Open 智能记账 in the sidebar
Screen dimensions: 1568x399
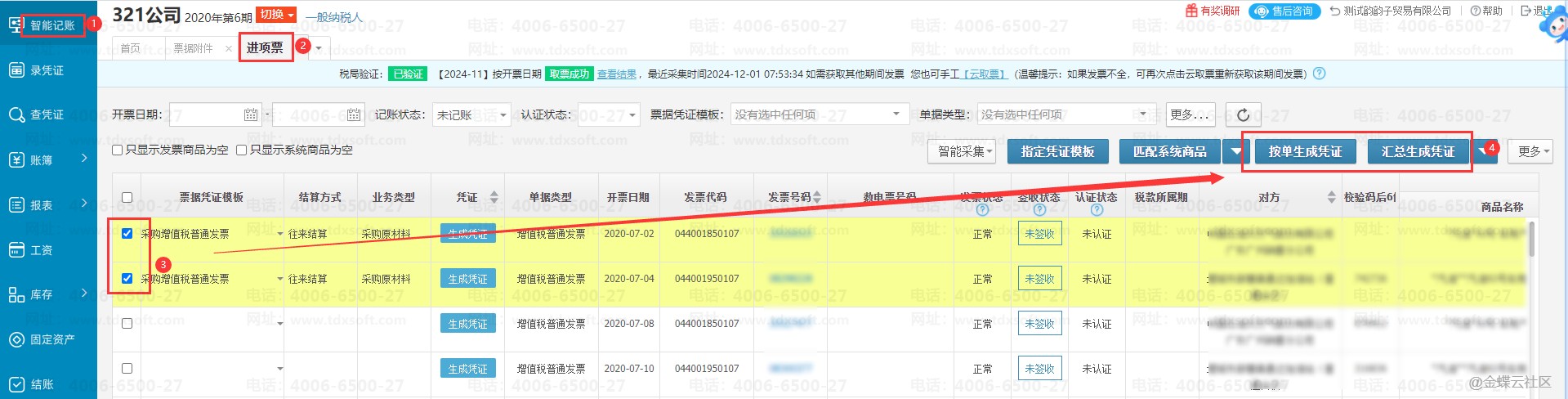43,25
